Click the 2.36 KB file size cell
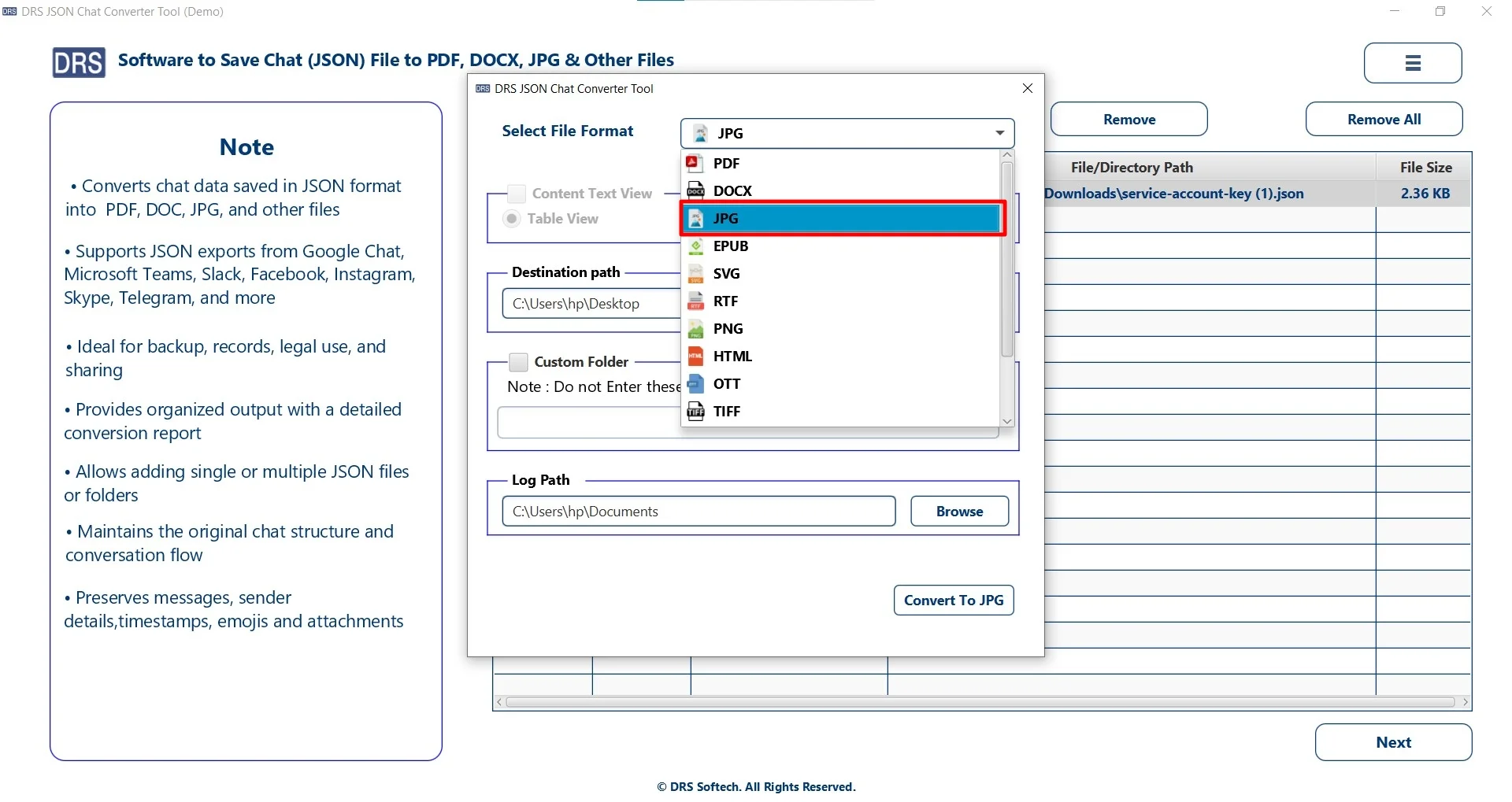Screen dimensions: 1512x802 point(1425,194)
